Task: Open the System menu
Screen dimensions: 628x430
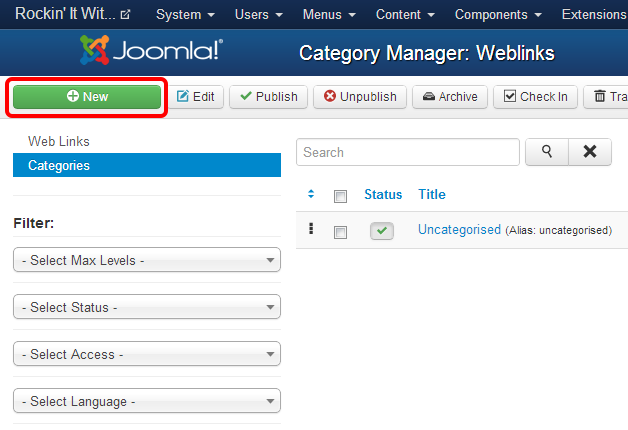Action: (x=185, y=14)
